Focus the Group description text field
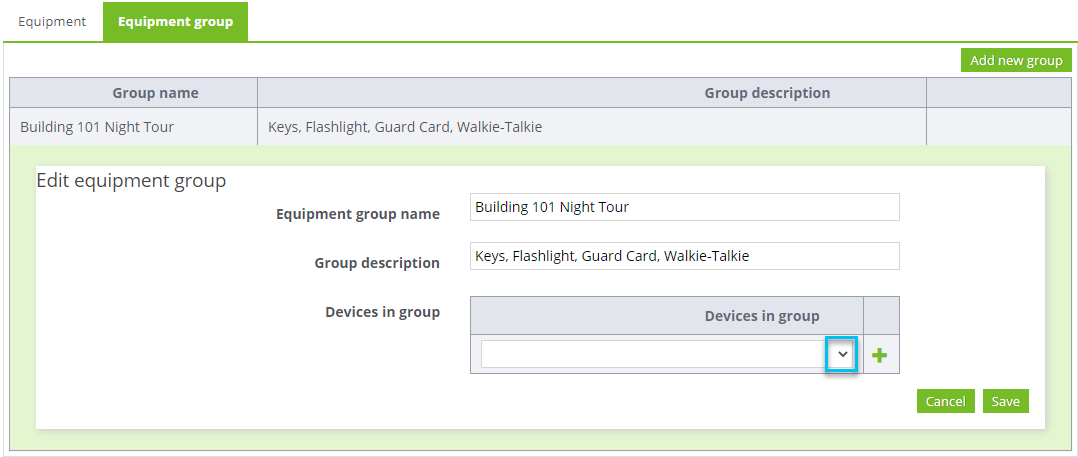The width and height of the screenshot is (1078, 457). pos(685,256)
